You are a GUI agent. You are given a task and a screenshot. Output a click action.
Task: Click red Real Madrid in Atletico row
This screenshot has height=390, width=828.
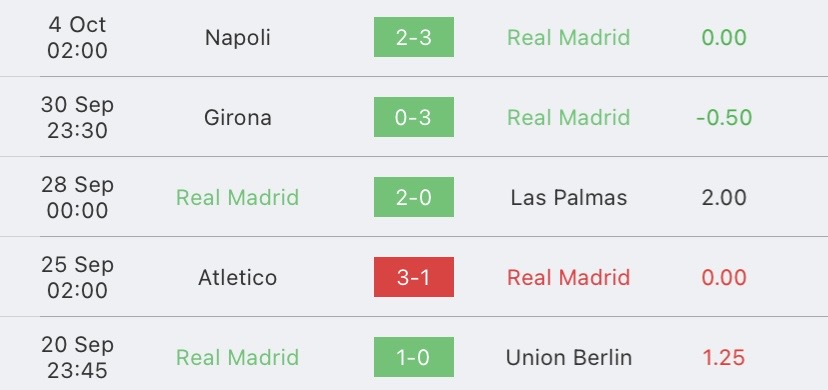point(569,278)
